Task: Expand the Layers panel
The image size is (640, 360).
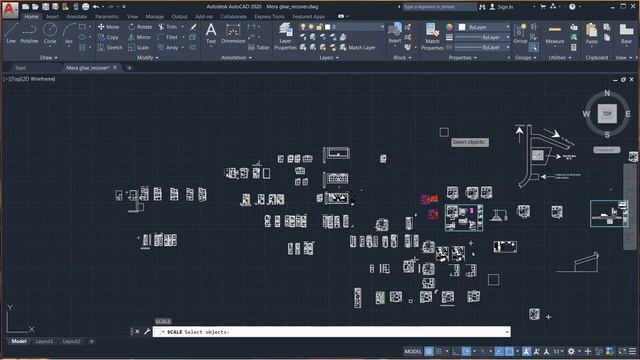Action: click(329, 58)
